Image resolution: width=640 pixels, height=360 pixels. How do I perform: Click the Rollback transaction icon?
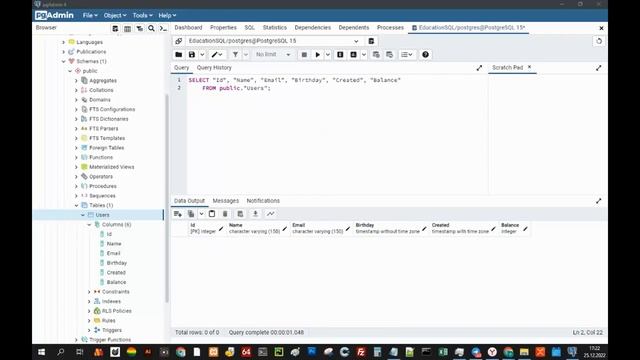(x=389, y=55)
